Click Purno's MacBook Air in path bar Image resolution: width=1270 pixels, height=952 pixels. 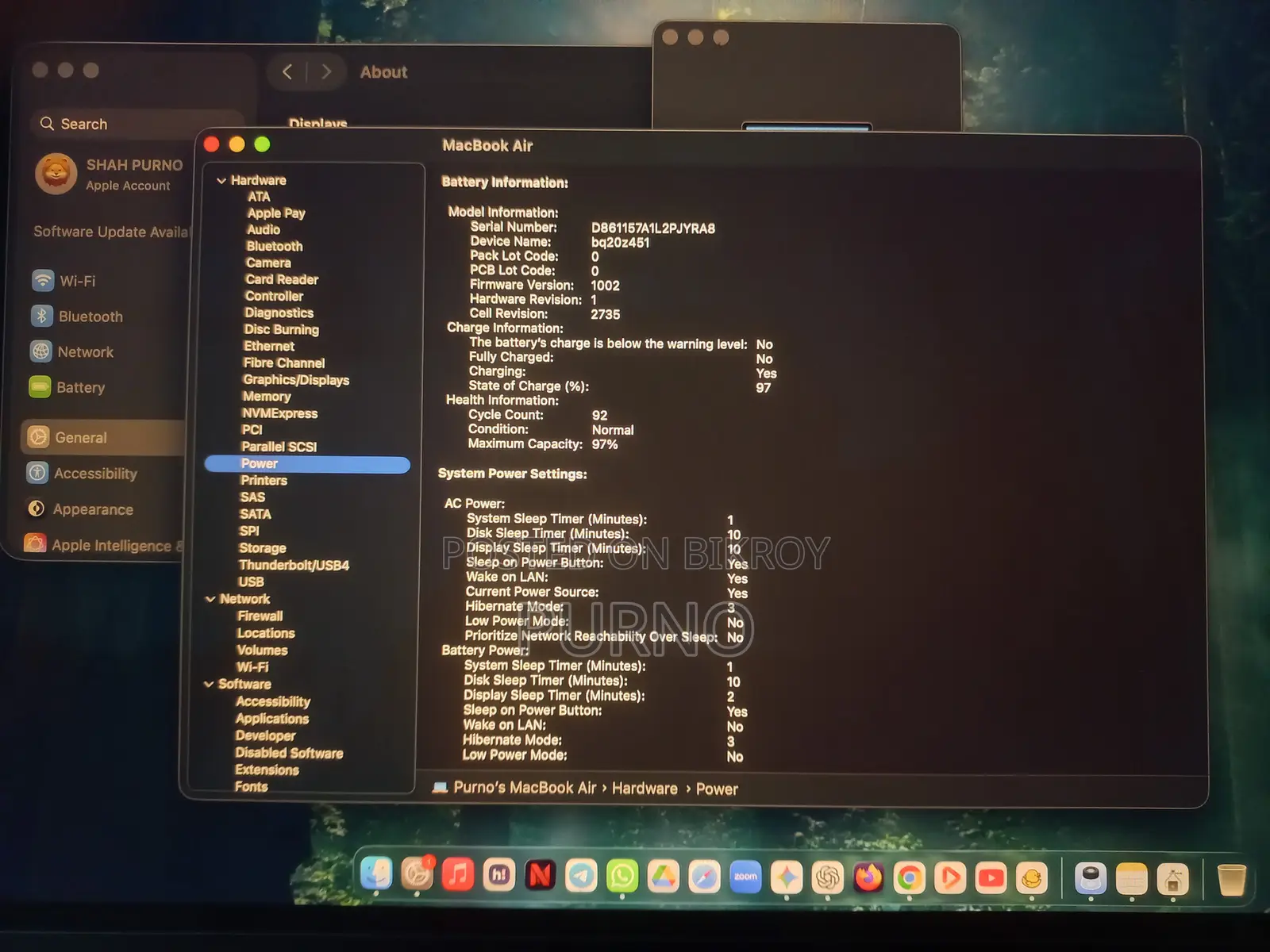pos(525,788)
